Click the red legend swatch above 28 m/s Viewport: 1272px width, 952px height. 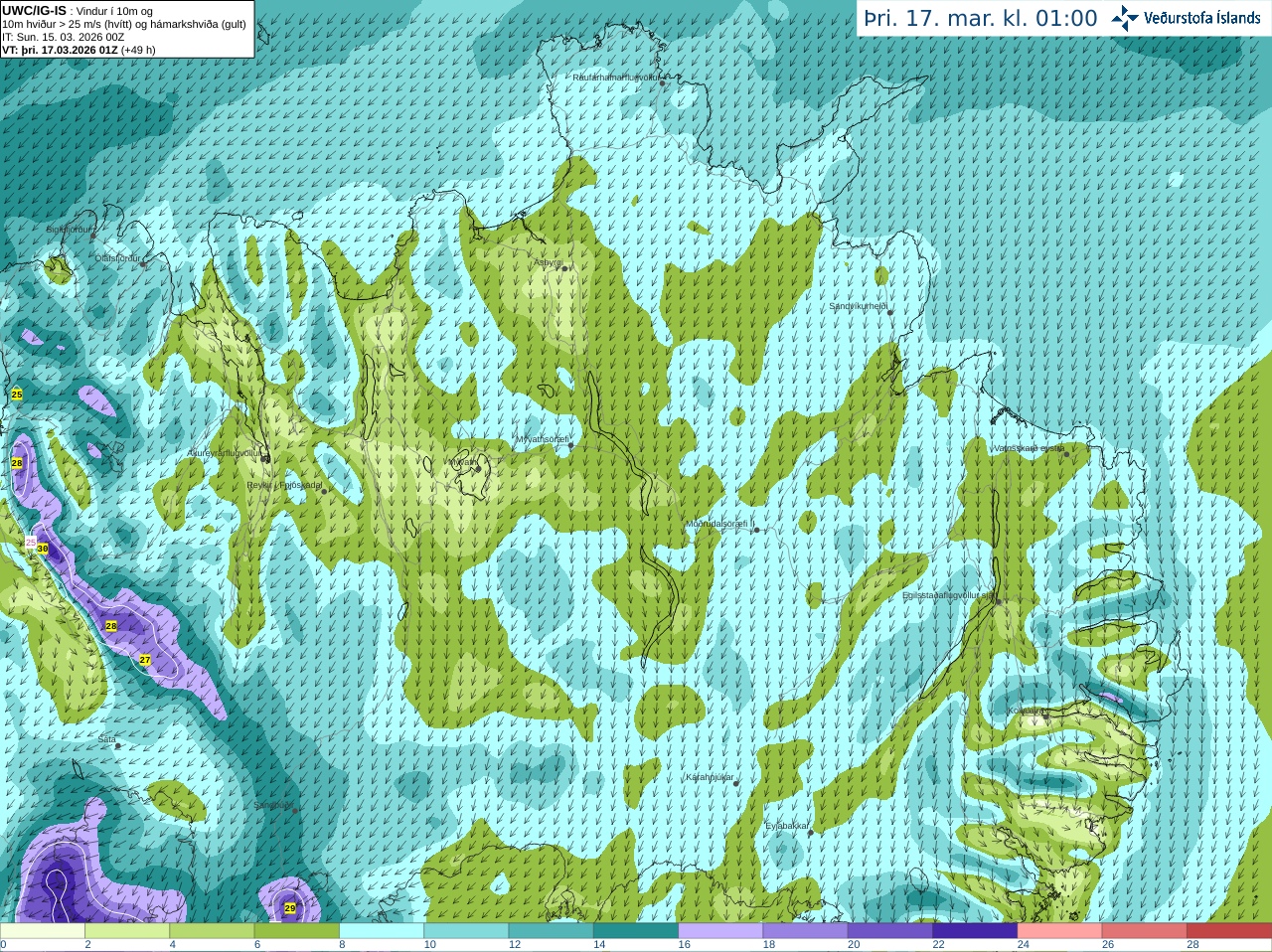[x=1229, y=931]
